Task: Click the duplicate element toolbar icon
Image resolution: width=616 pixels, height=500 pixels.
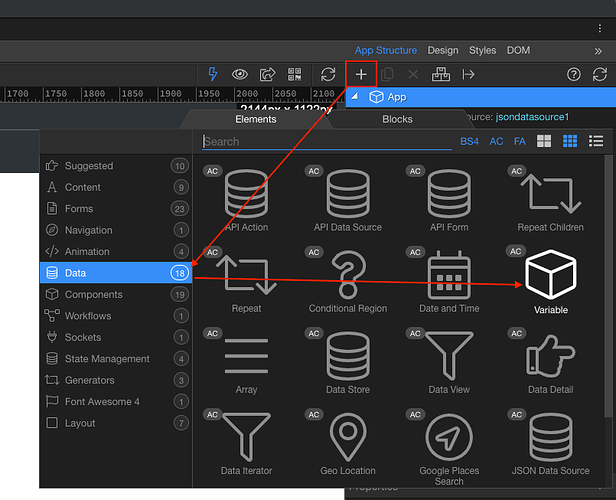Action: point(387,74)
